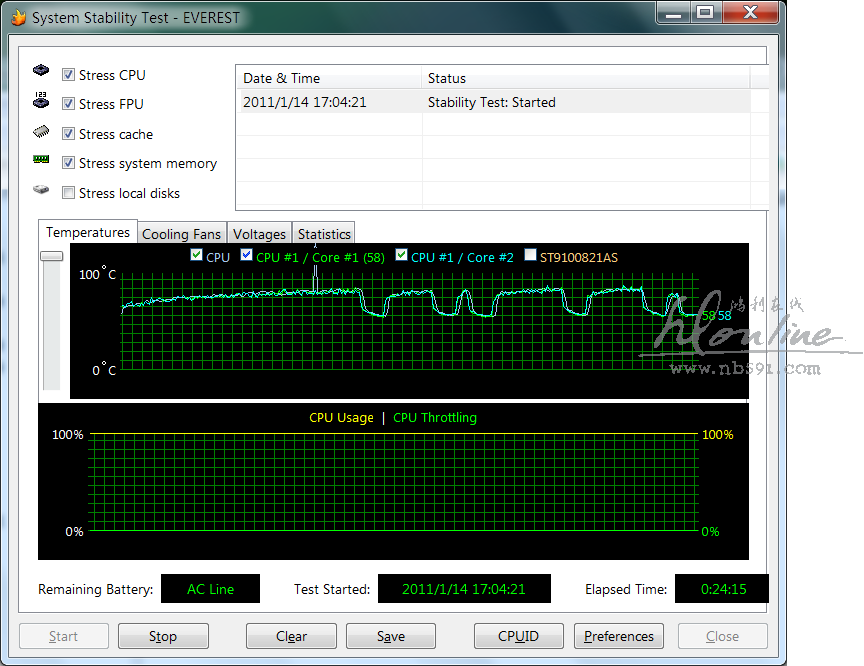864x666 pixels.
Task: Open Preferences
Action: (619, 636)
